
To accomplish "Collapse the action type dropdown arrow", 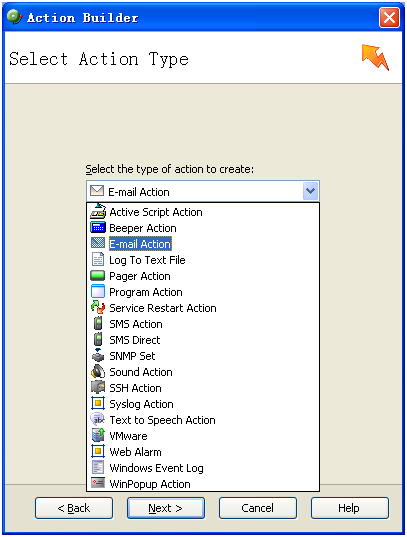I will click(310, 191).
